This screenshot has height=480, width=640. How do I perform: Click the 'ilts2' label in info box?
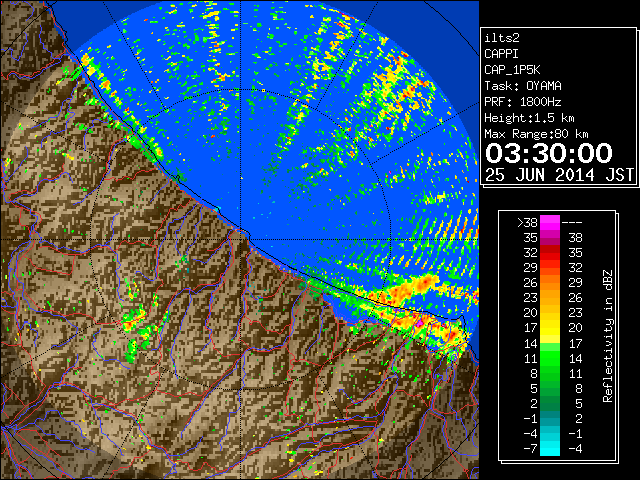[x=502, y=38]
